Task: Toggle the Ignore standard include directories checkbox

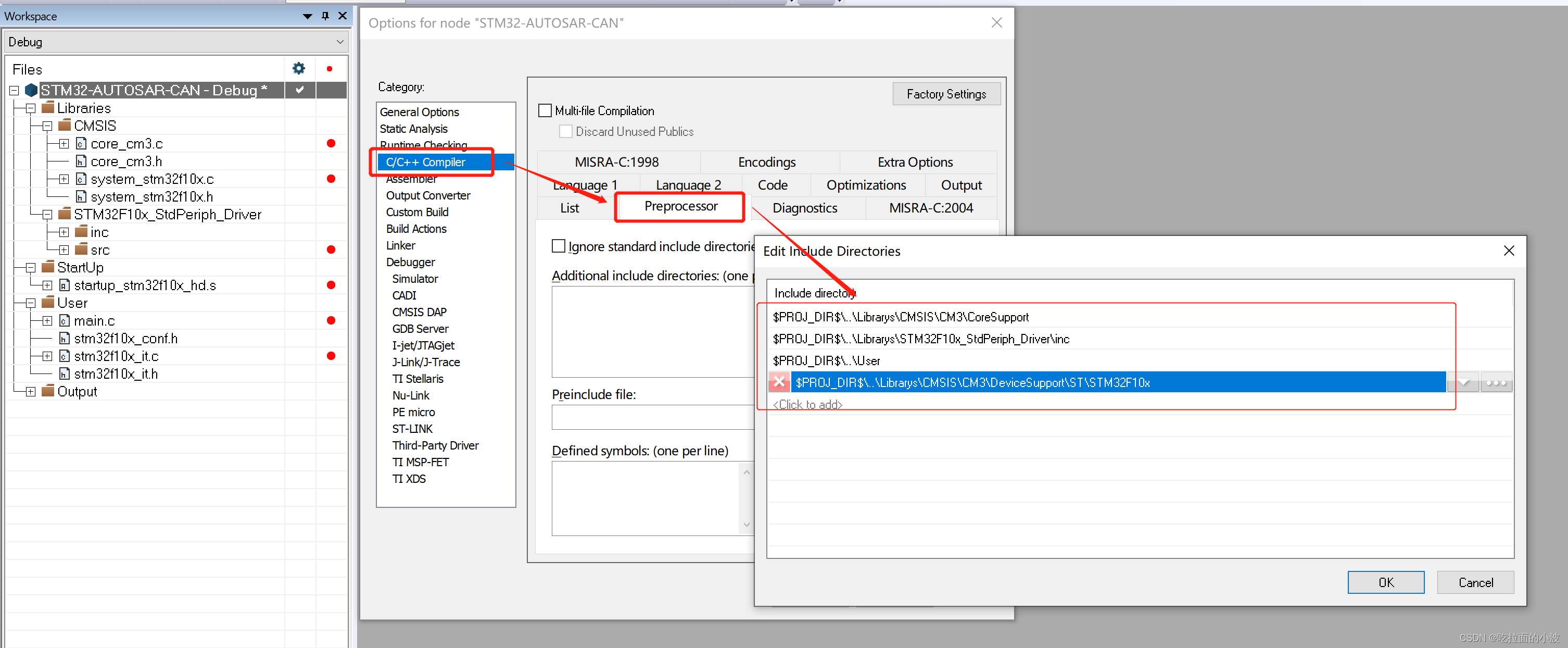Action: pos(558,246)
